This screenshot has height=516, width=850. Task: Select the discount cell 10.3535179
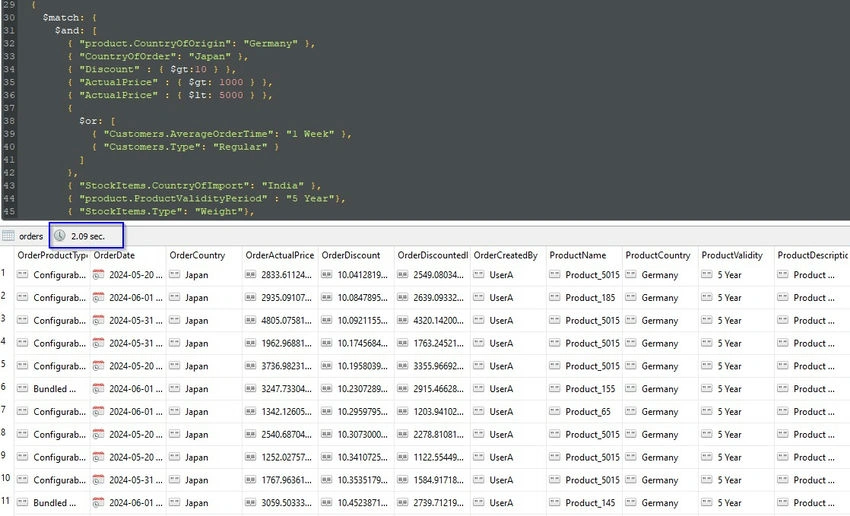click(x=356, y=480)
